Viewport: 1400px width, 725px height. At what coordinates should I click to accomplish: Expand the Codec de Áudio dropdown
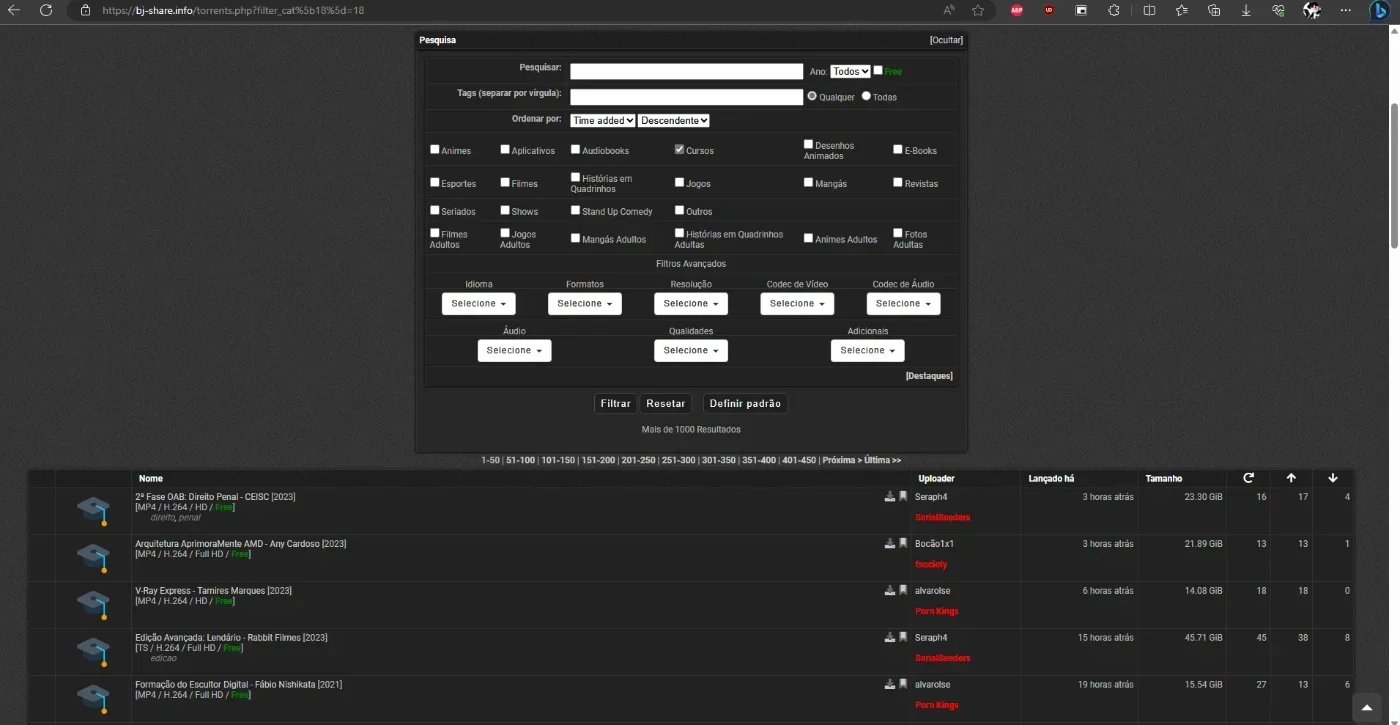pyautogui.click(x=903, y=303)
